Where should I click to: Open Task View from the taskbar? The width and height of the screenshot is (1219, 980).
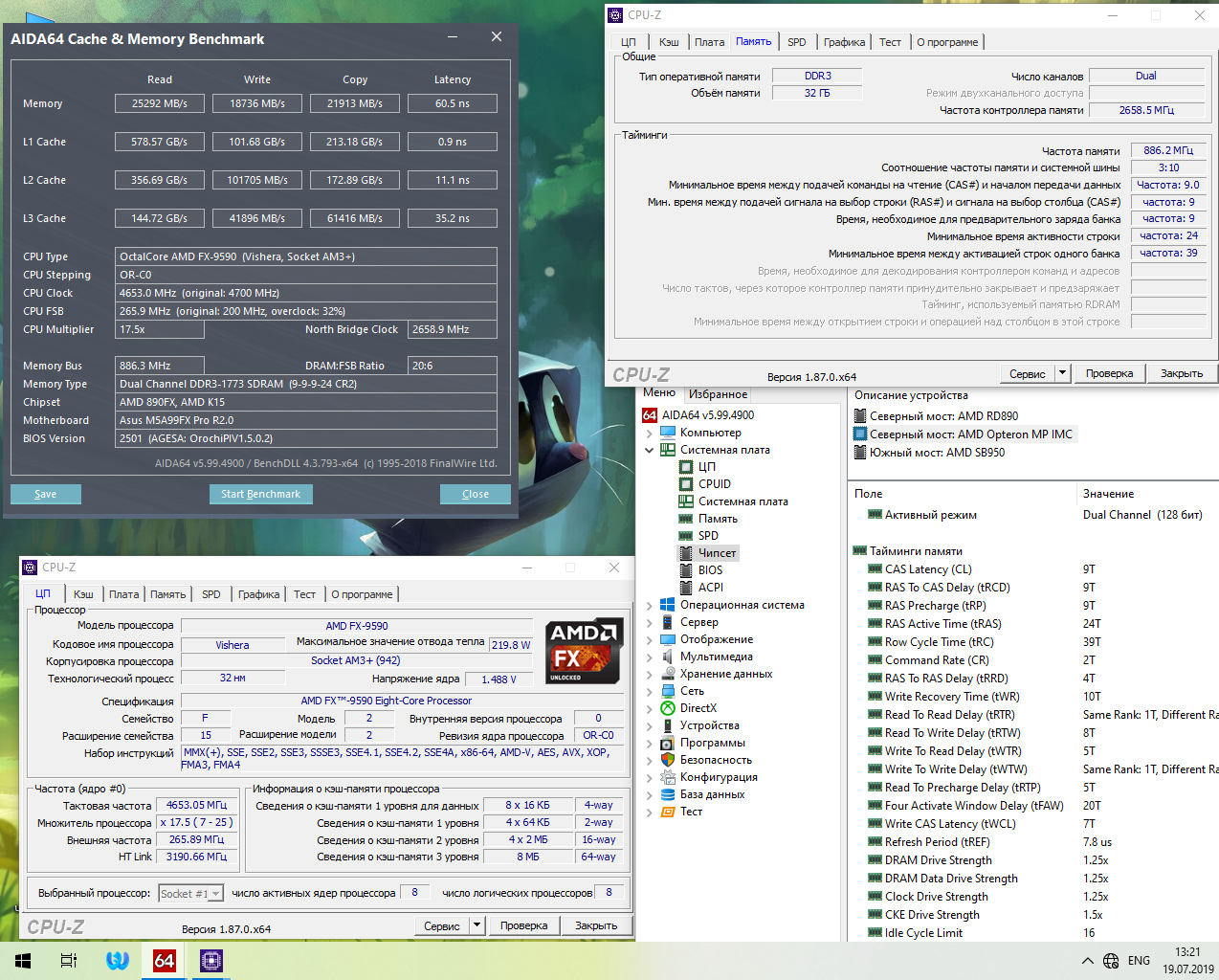click(69, 960)
